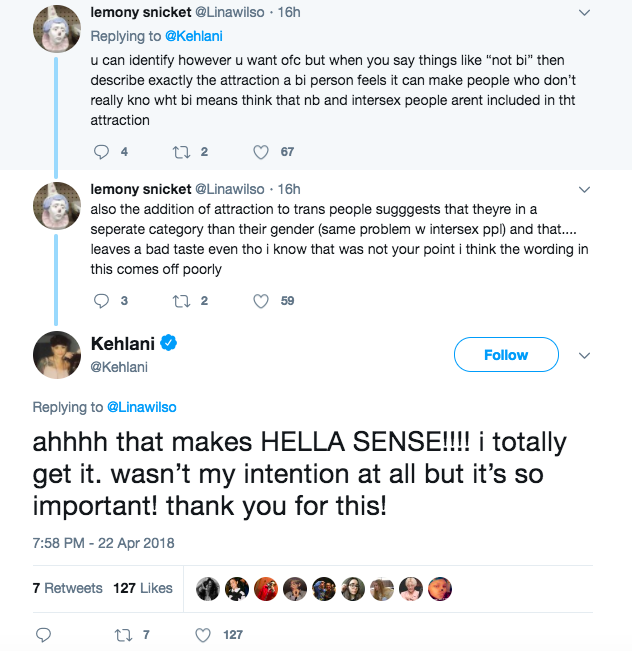Like the first tweet with 67 likes
Screen dimensions: 632x651
[x=262, y=152]
